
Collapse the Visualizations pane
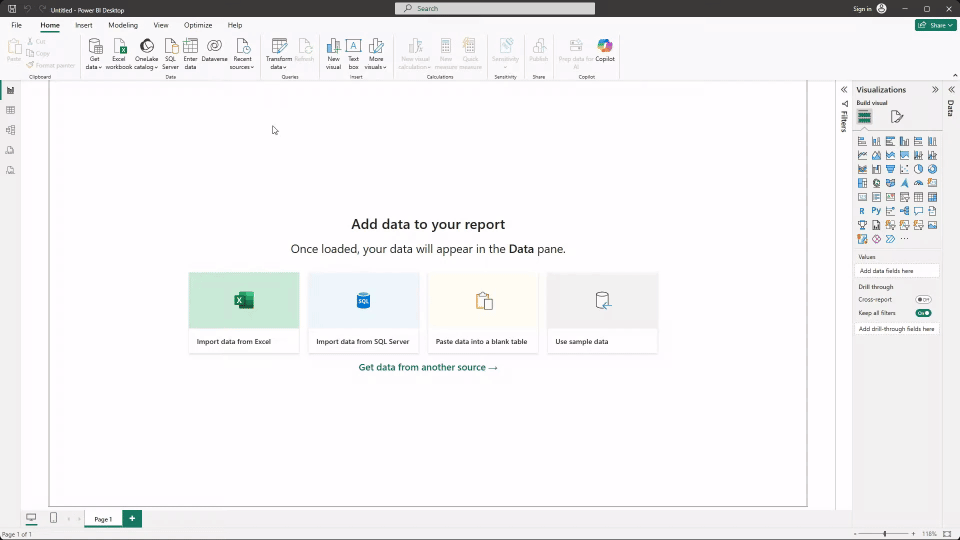coord(935,89)
